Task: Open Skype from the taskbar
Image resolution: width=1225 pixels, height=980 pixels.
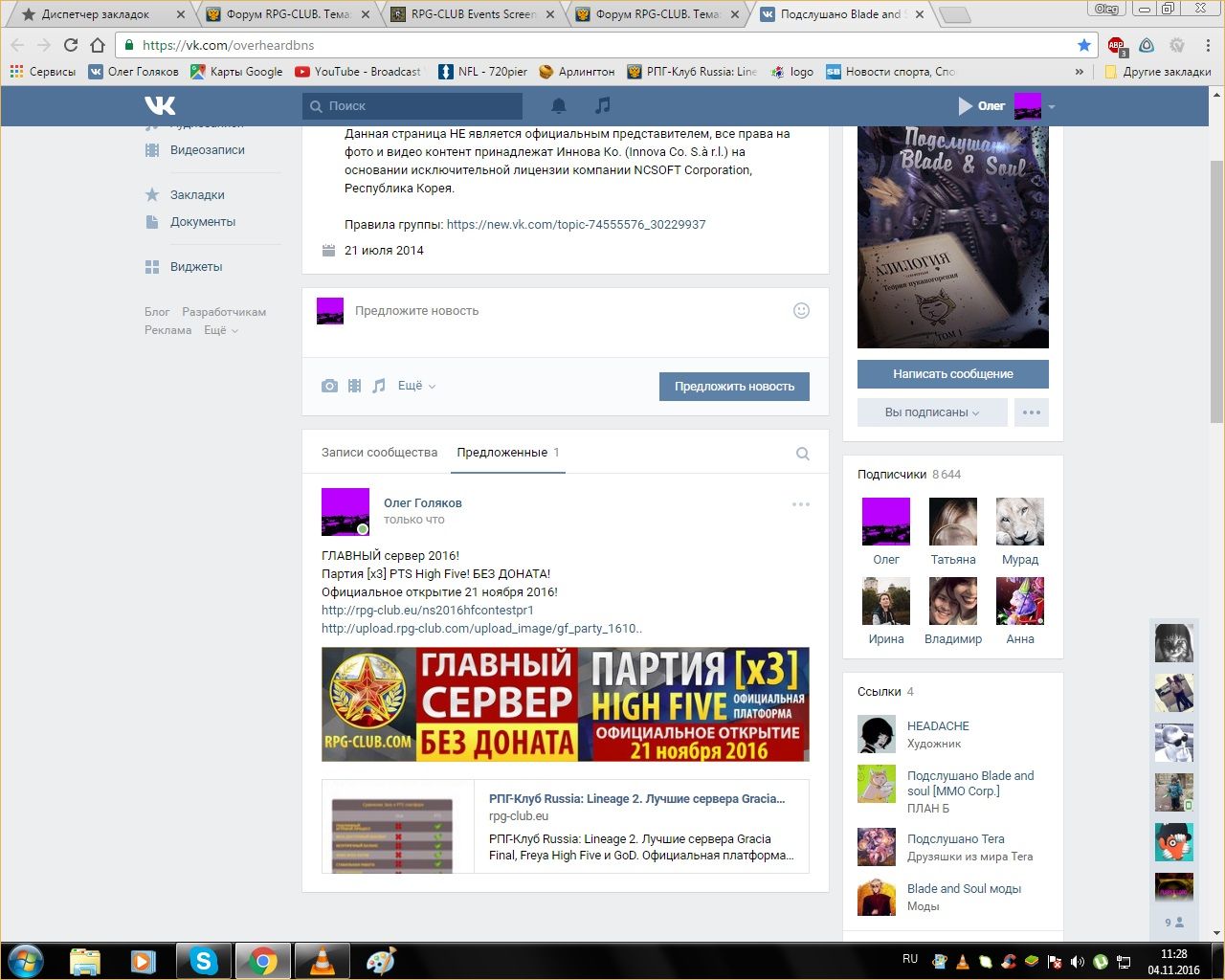Action: pos(204,961)
